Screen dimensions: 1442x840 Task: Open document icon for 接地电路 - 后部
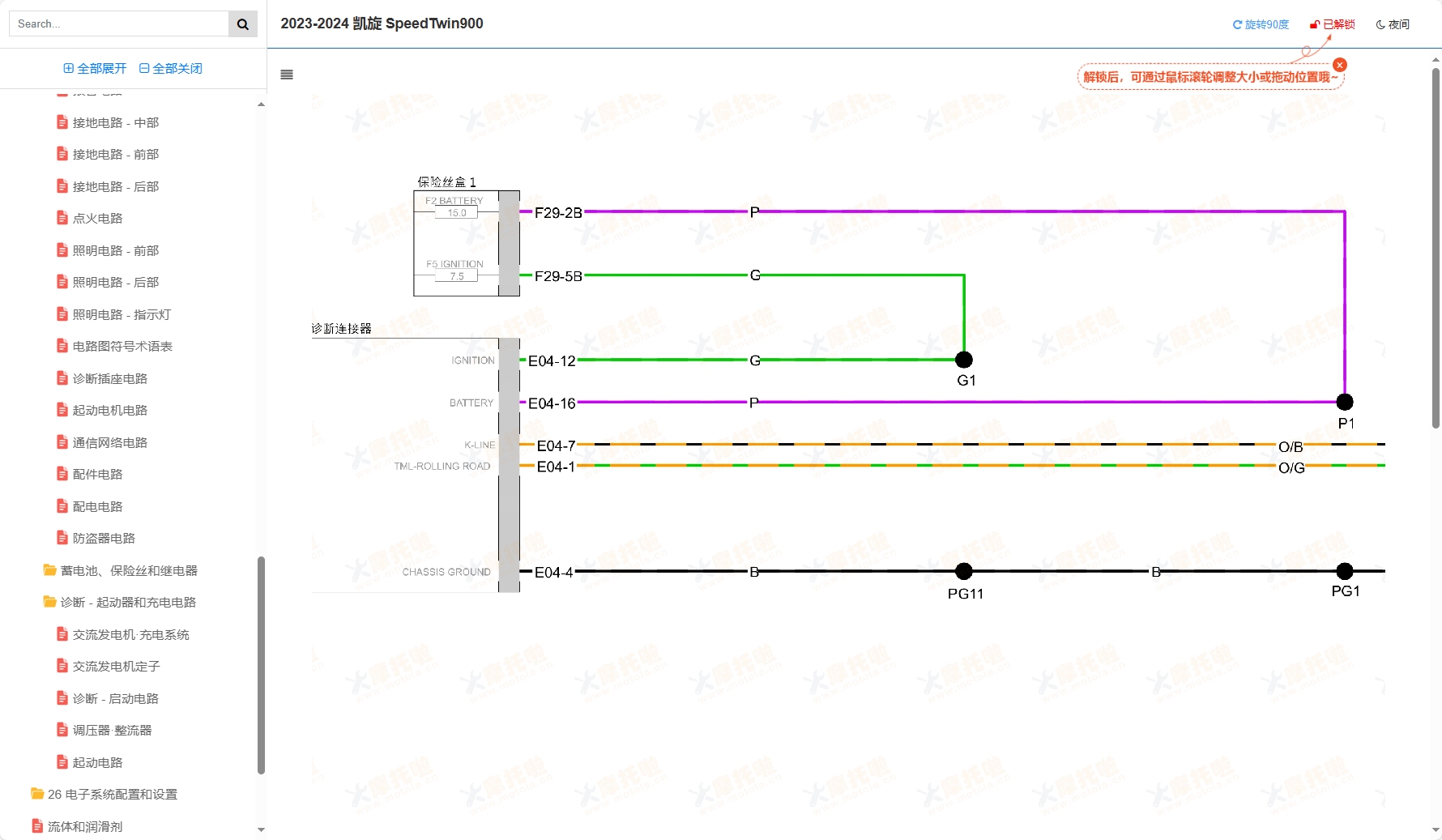coord(62,186)
